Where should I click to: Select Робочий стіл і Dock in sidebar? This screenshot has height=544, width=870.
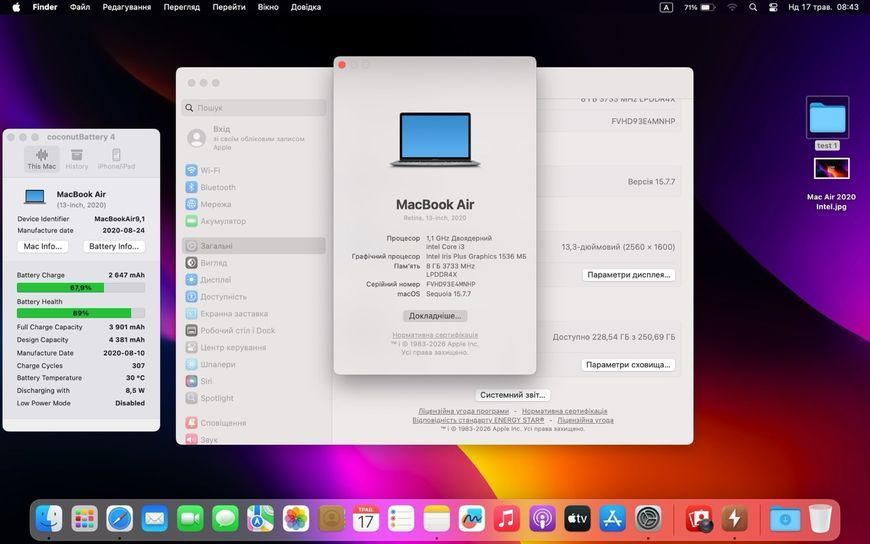pos(254,330)
